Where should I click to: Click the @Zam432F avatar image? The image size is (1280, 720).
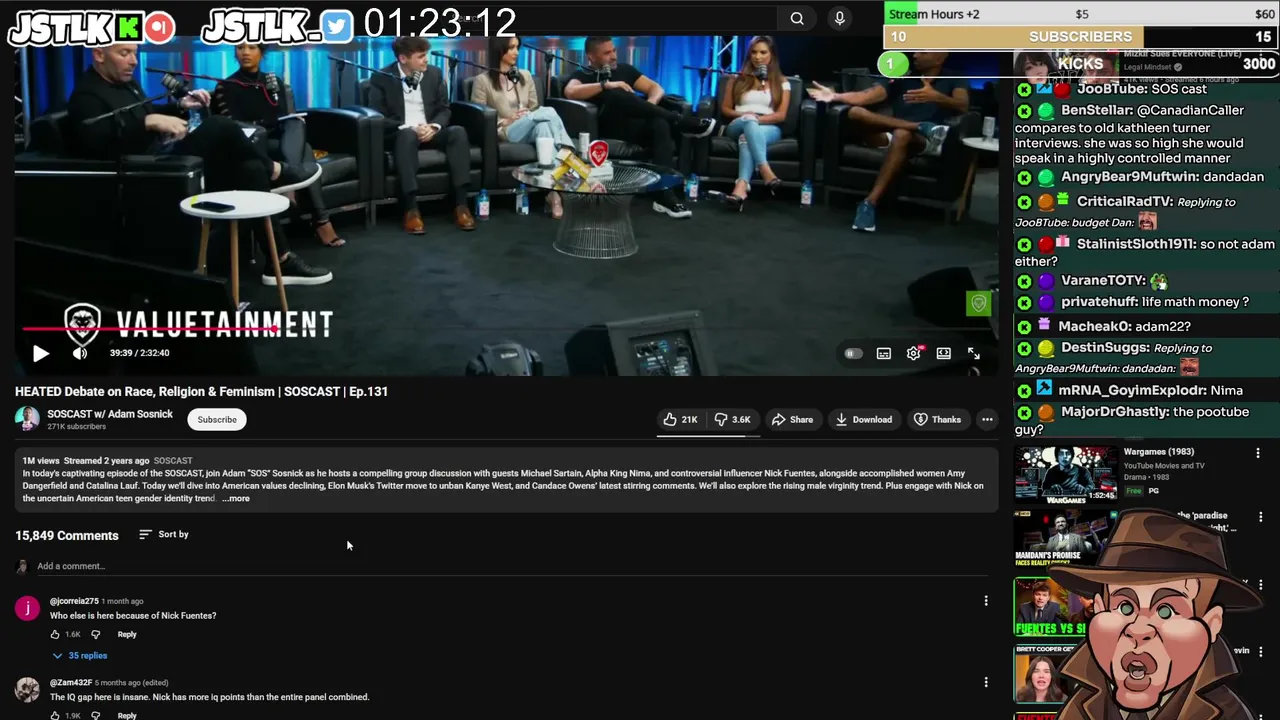[27, 689]
